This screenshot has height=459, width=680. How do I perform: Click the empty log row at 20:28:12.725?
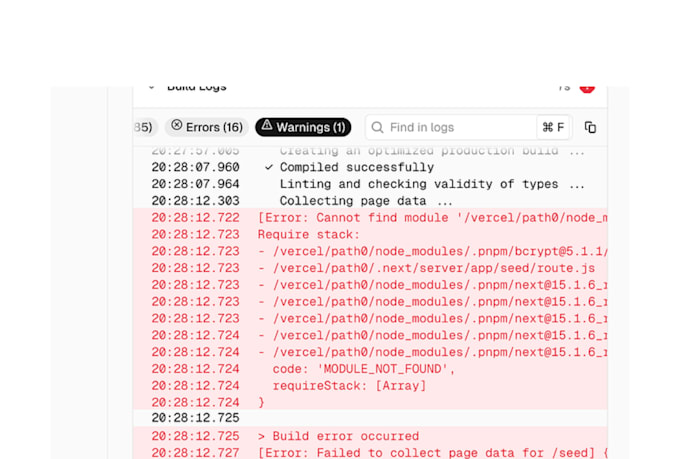370,418
